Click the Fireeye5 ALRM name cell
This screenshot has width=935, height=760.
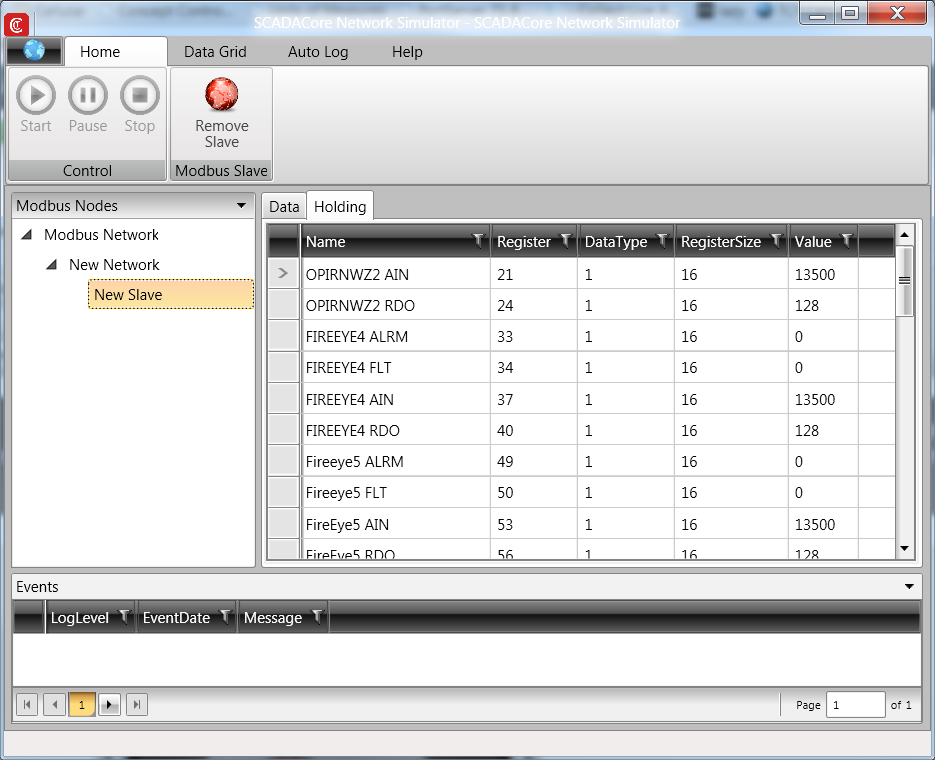point(396,461)
